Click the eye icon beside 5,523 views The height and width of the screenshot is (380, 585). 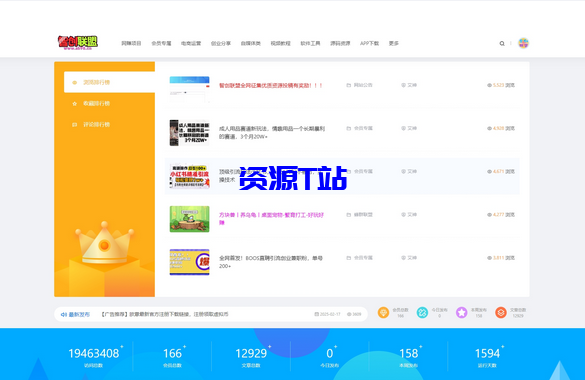tap(489, 85)
